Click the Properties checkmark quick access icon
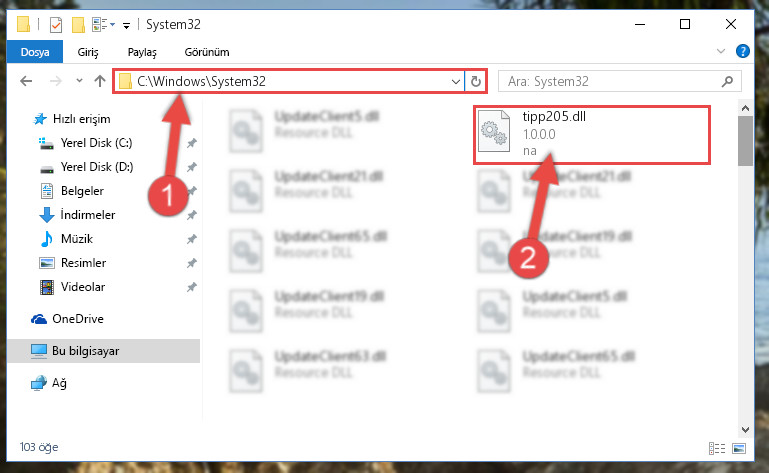The width and height of the screenshot is (769, 473). pos(56,25)
